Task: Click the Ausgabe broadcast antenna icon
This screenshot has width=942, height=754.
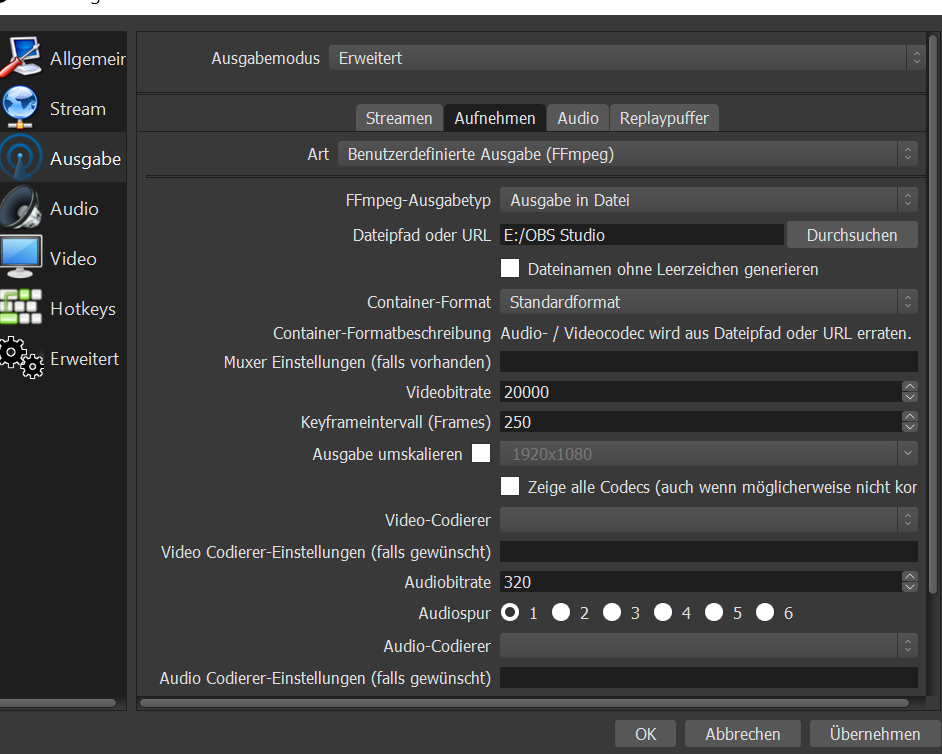Action: pos(22,158)
